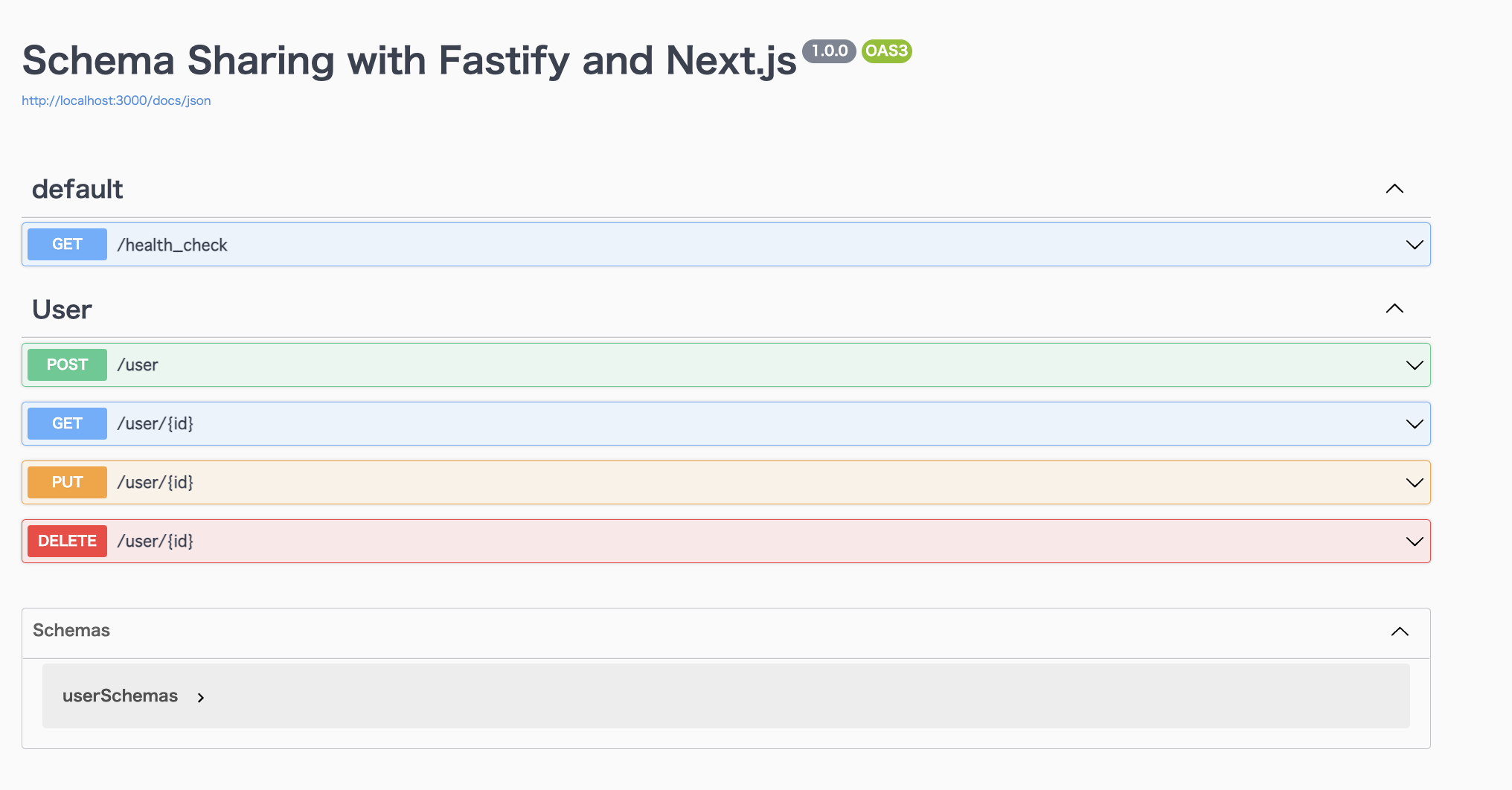
Task: Collapse the User section chevron
Action: click(x=1394, y=309)
